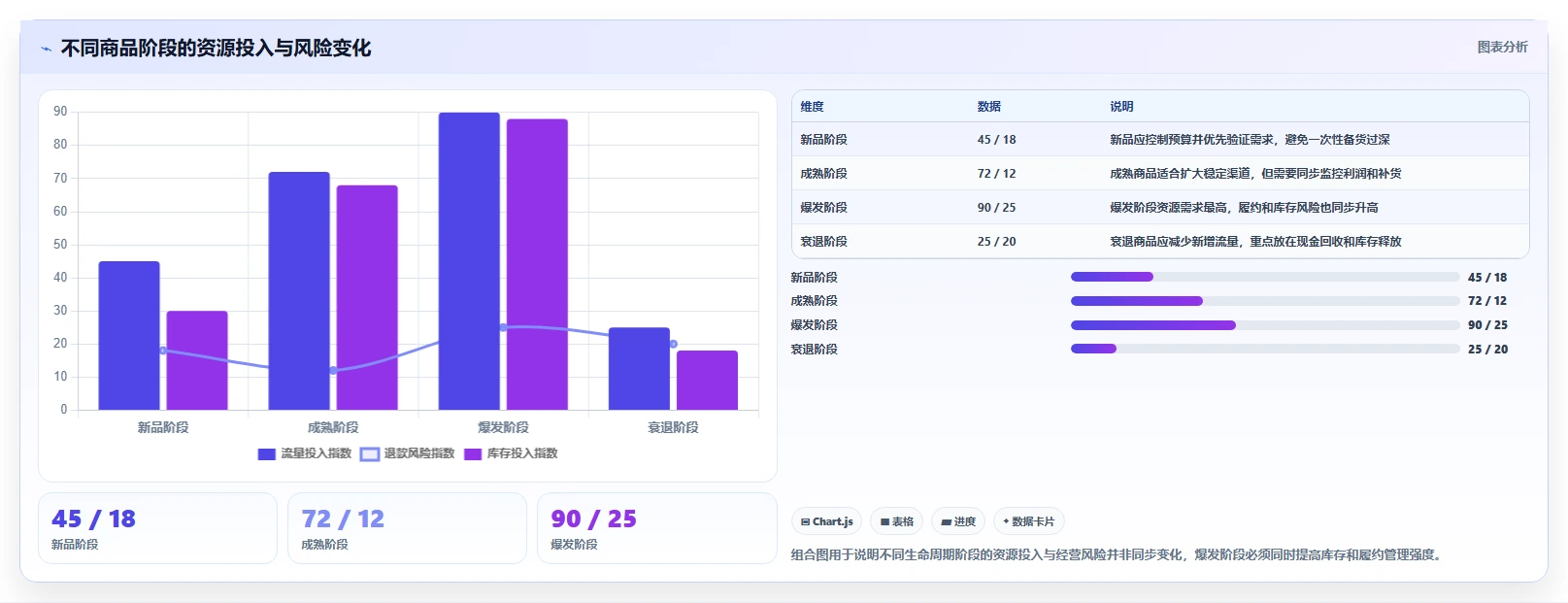The width and height of the screenshot is (1568, 603).
Task: Click table value 90 / 25
Action: pos(996,208)
